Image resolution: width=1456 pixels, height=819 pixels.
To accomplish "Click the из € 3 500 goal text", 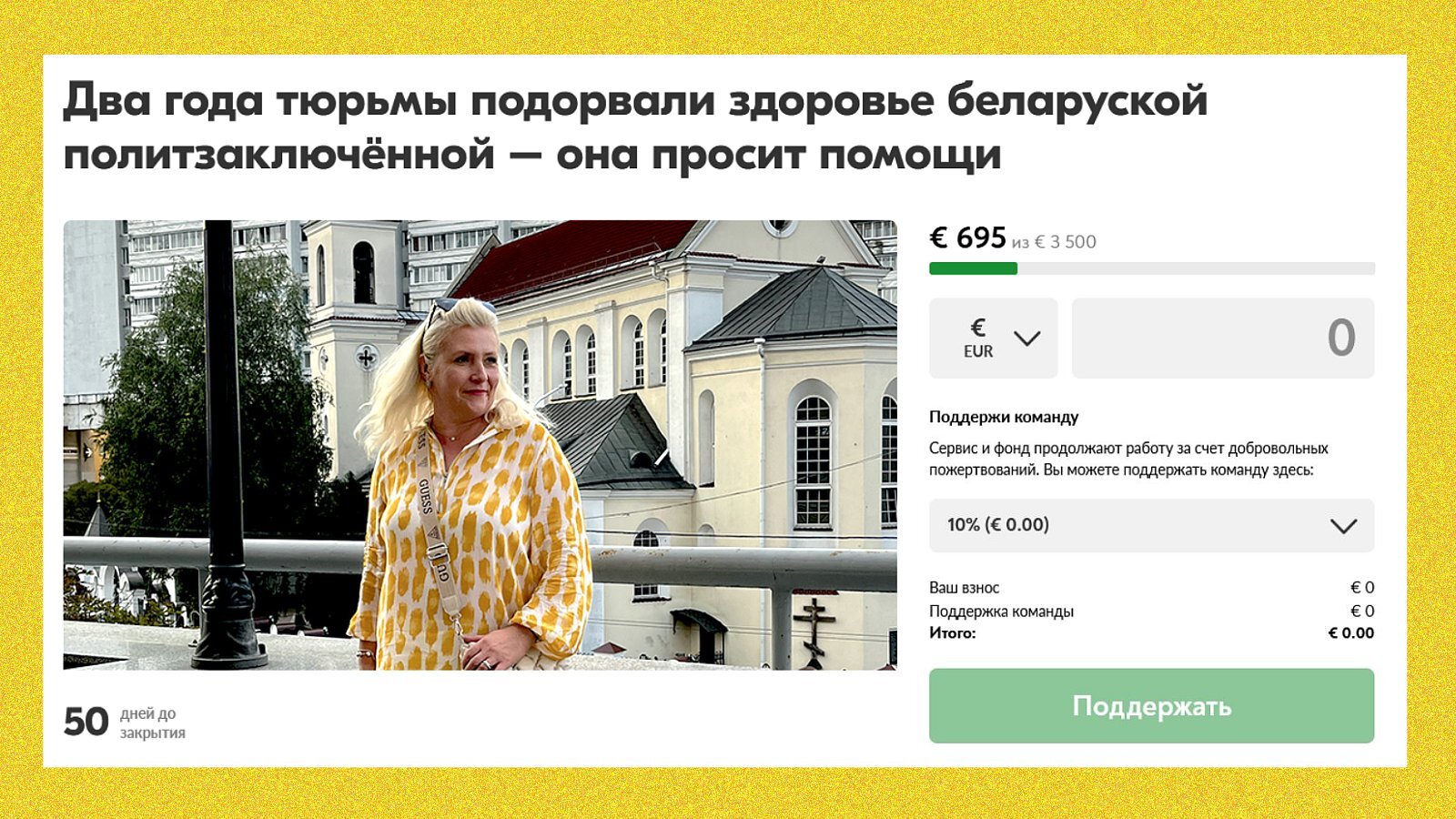I will pyautogui.click(x=1054, y=242).
